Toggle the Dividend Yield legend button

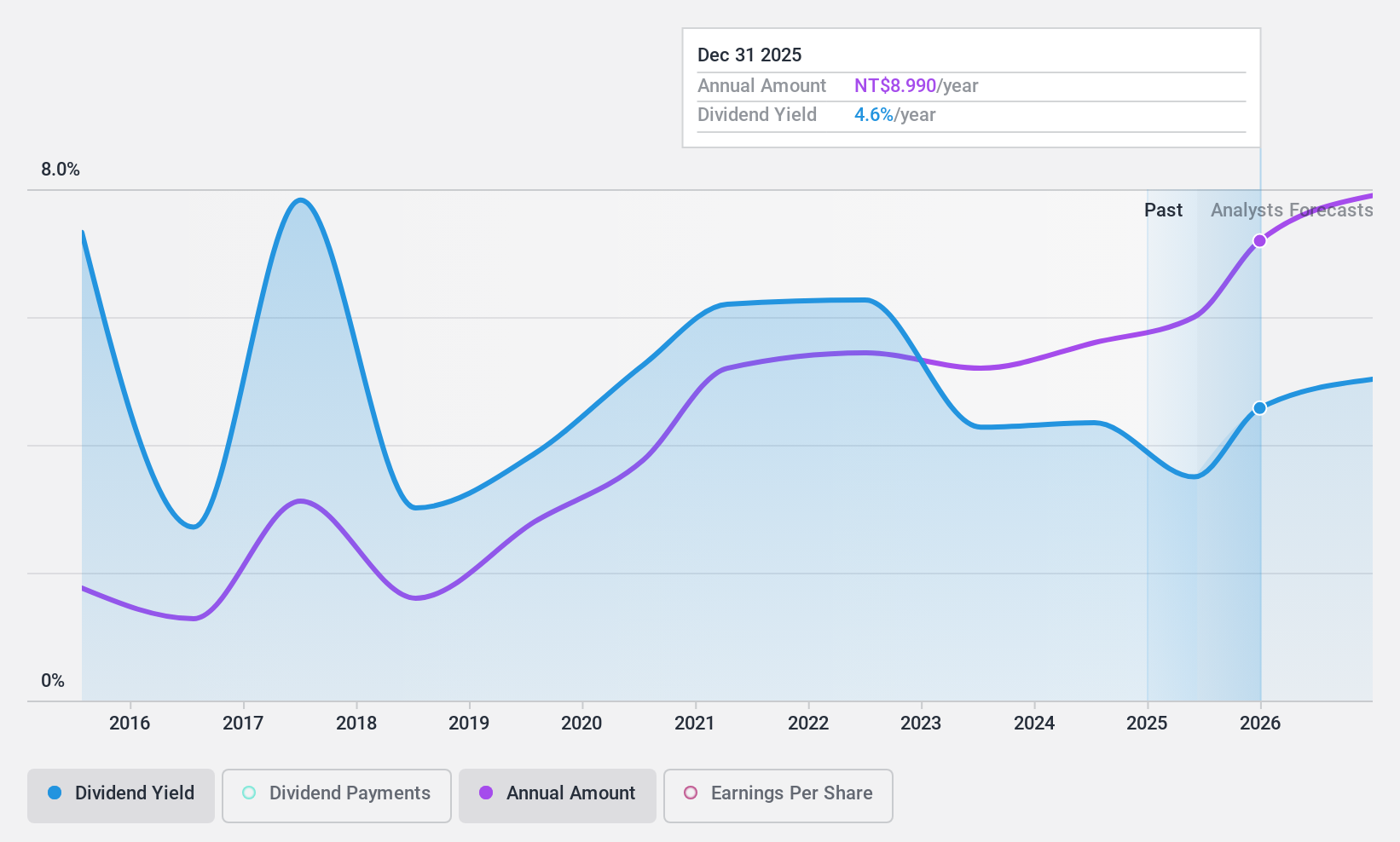click(x=121, y=796)
